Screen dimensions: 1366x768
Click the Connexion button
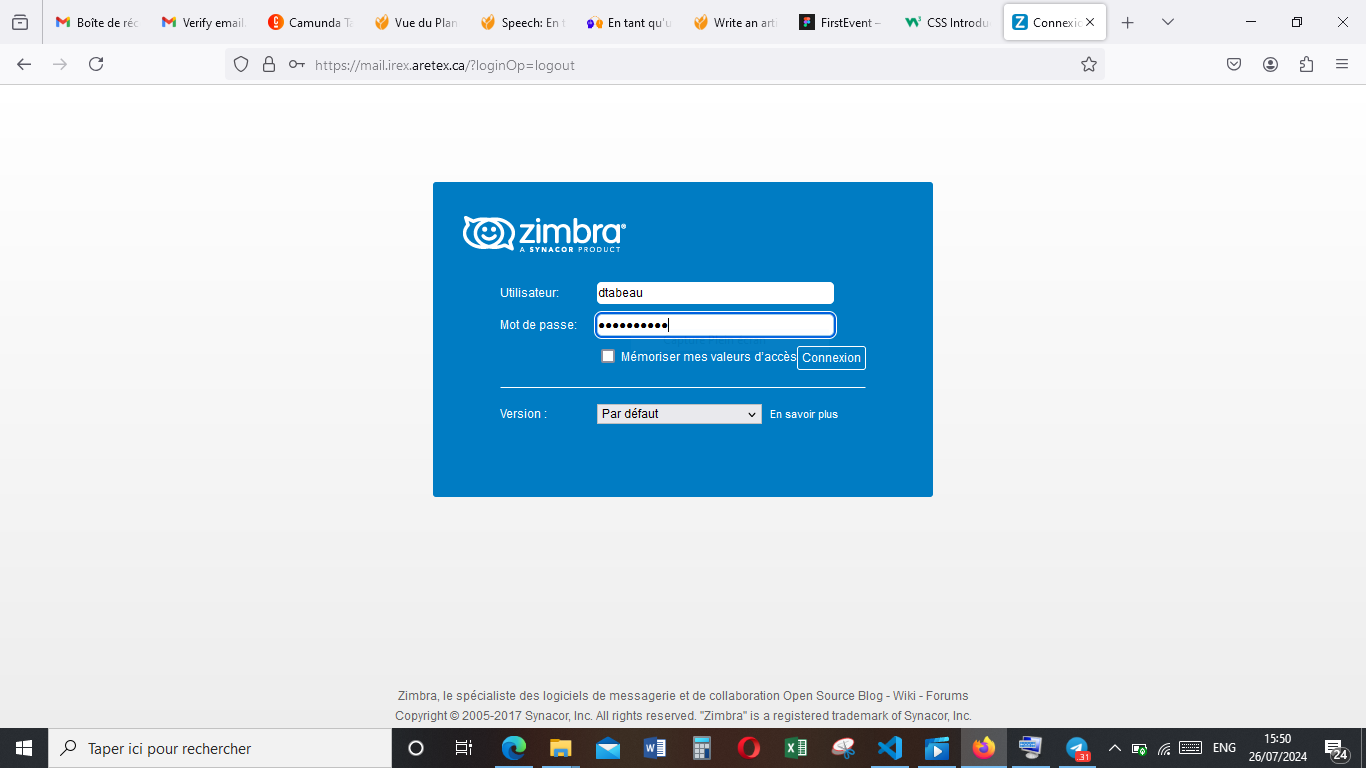coord(831,358)
